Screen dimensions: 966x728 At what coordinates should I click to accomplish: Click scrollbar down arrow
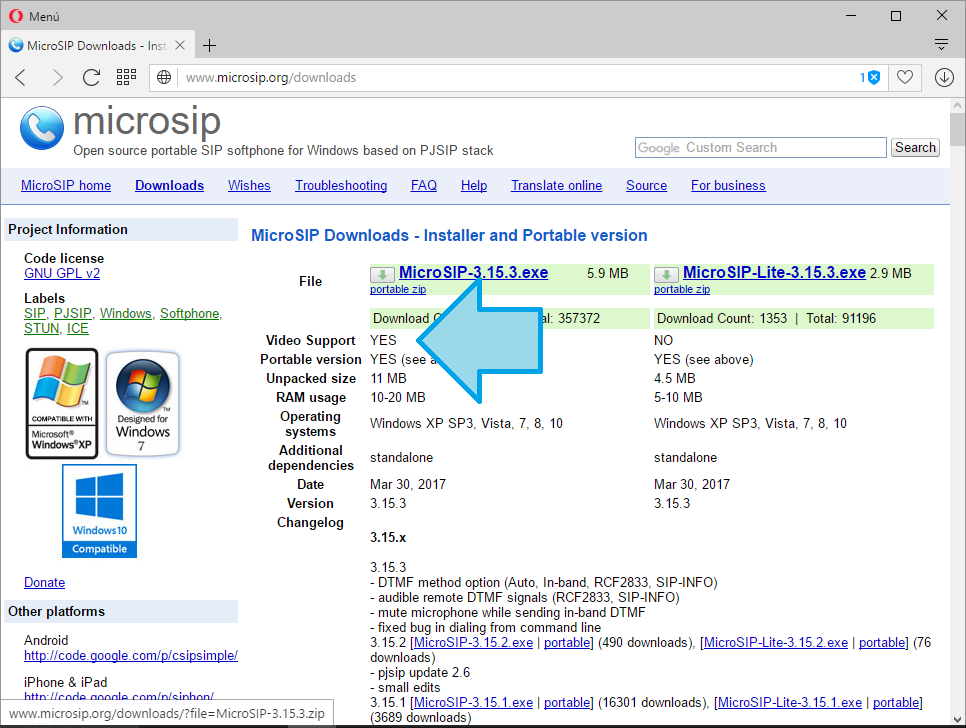pyautogui.click(x=957, y=719)
